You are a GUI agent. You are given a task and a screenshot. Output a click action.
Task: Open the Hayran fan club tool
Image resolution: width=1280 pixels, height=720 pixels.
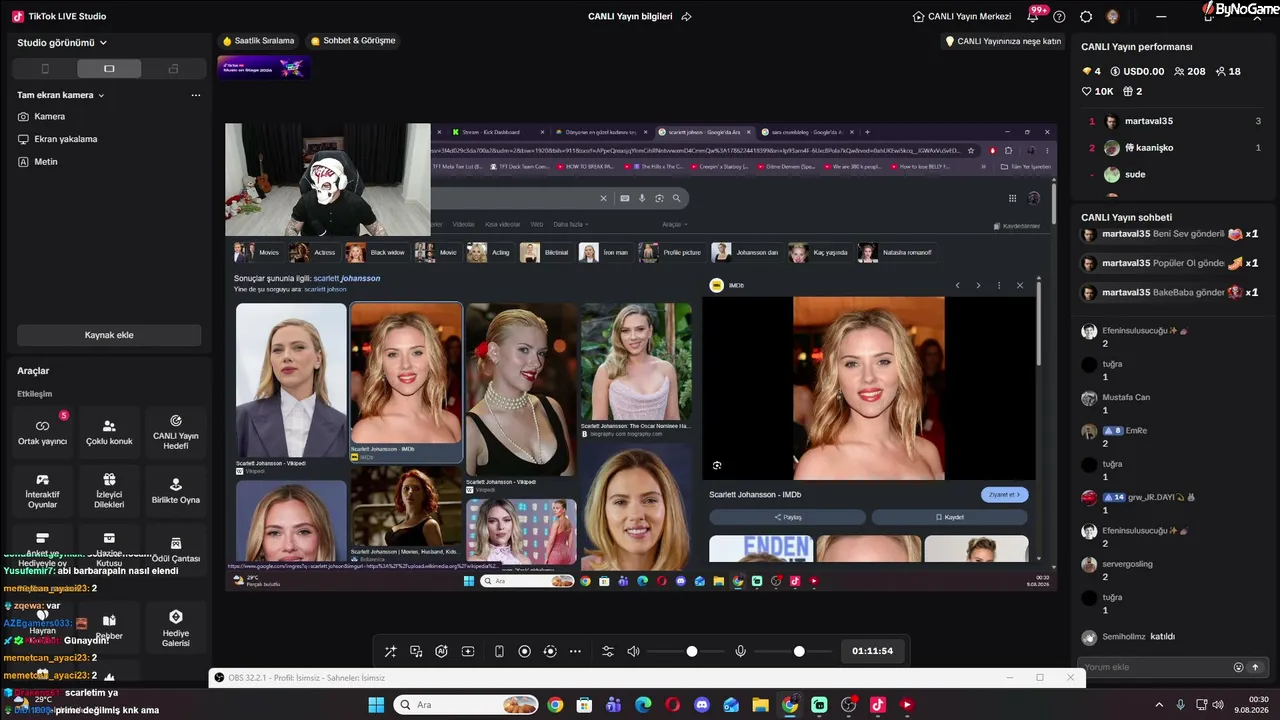(x=42, y=628)
